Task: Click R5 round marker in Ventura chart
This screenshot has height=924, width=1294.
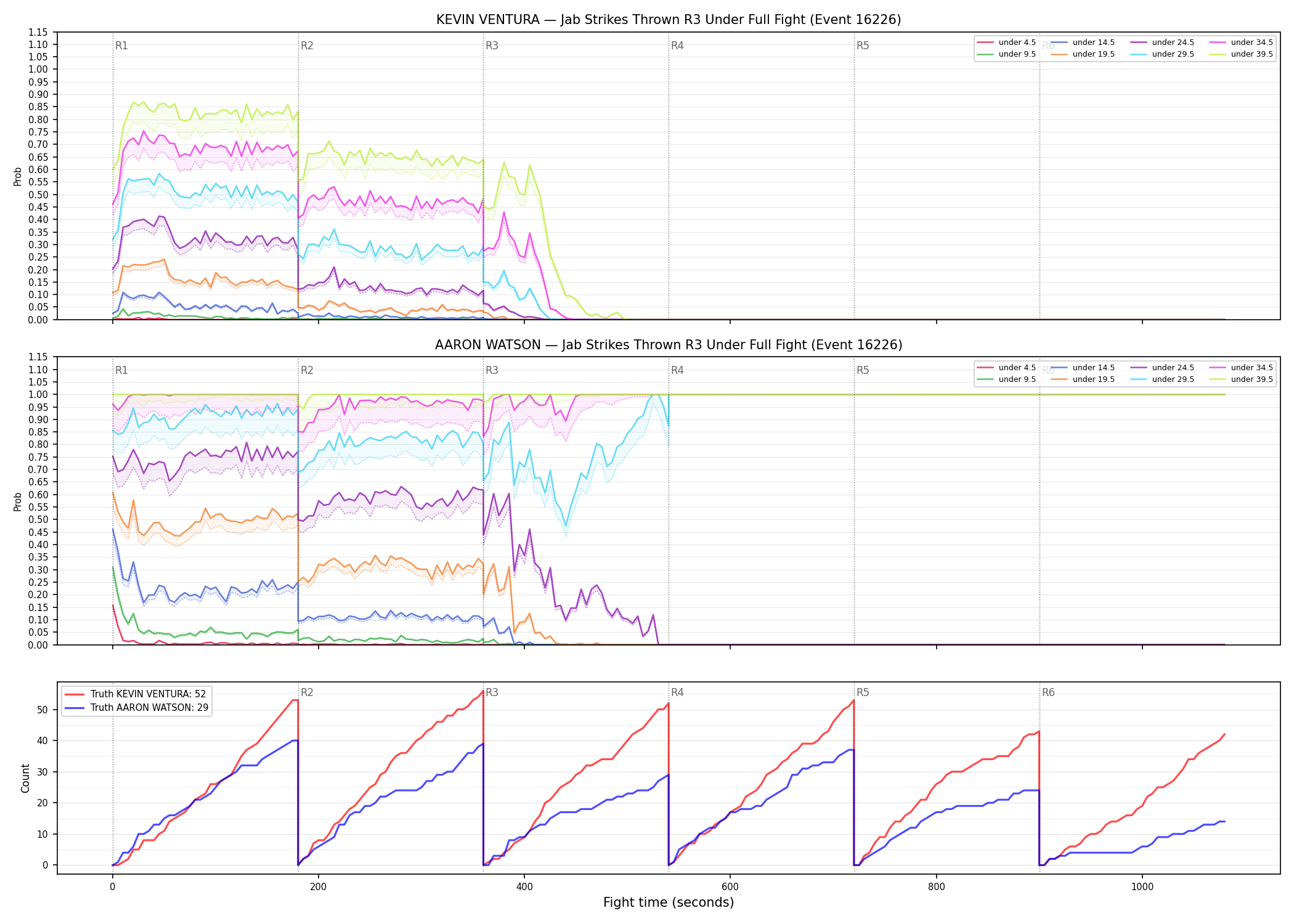Action: [863, 46]
